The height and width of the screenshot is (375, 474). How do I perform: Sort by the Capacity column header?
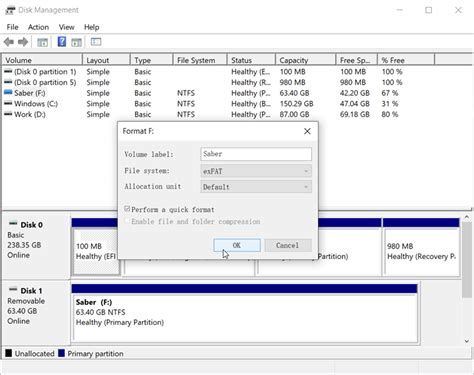(x=306, y=60)
